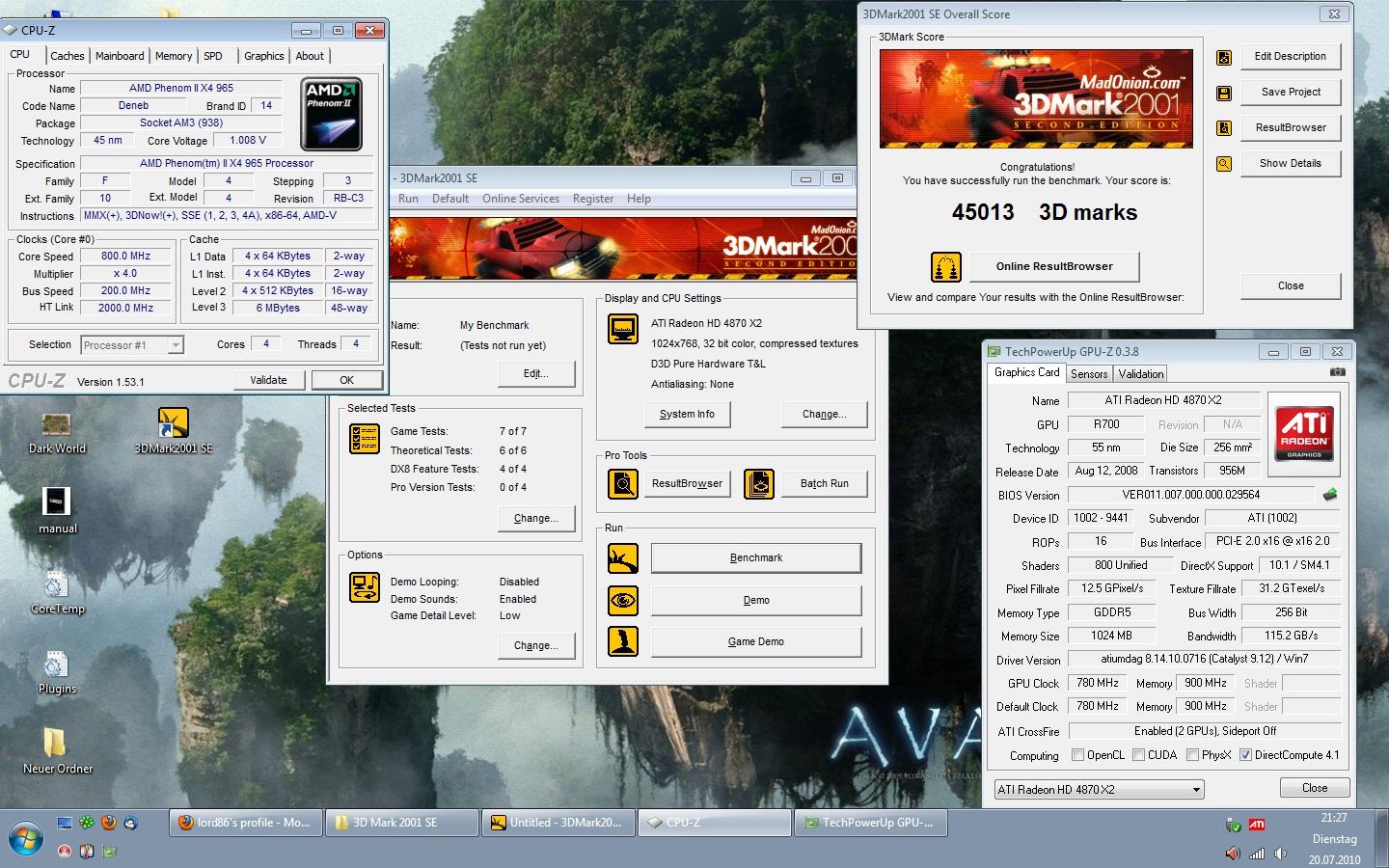Toggle the PhysX checkbox in GPU-Z
Screen dimensions: 1389x868
[1193, 755]
